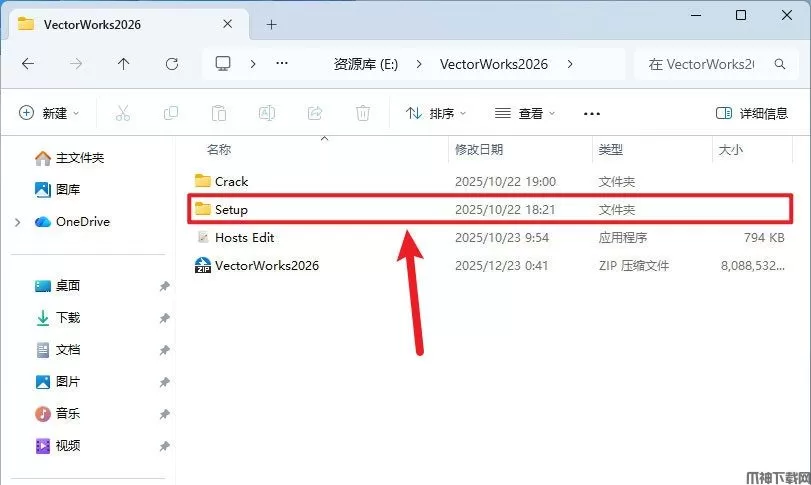The image size is (811, 485).
Task: Click the Delete trash bin icon
Action: (x=363, y=113)
